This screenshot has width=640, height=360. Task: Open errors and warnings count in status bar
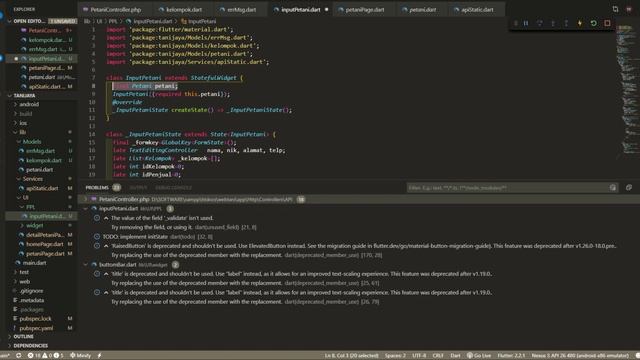[x=45, y=356]
